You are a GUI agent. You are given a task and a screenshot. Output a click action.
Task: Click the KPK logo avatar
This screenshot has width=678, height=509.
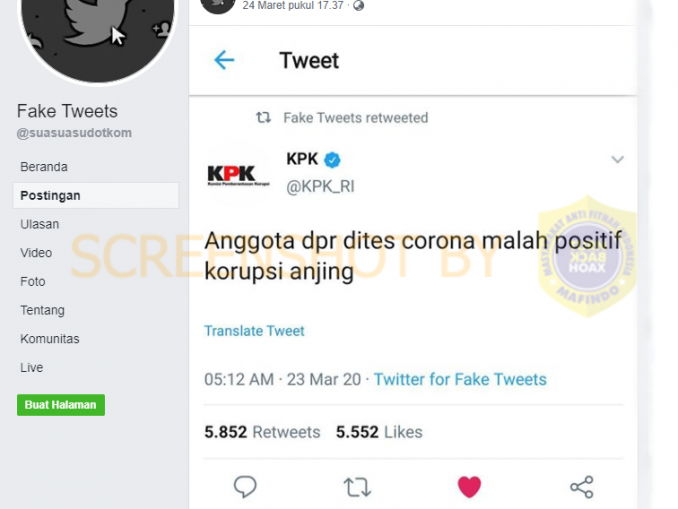coord(238,175)
